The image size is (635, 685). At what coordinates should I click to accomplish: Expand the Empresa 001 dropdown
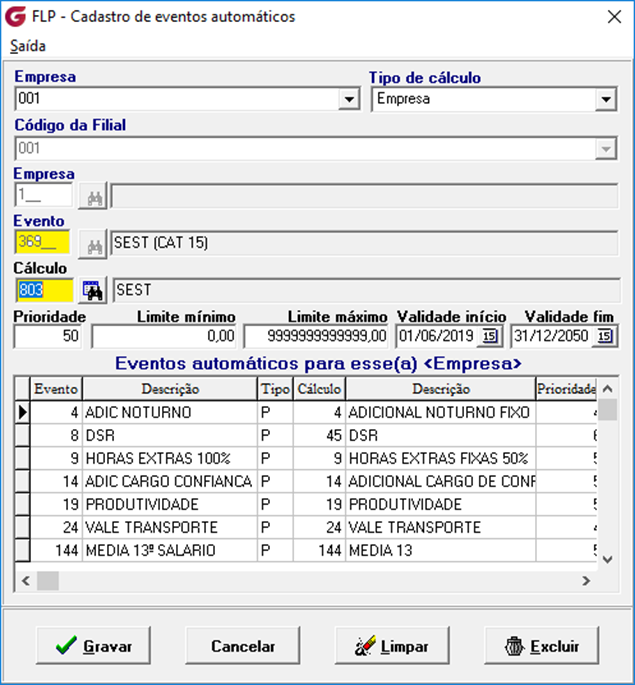pyautogui.click(x=349, y=99)
